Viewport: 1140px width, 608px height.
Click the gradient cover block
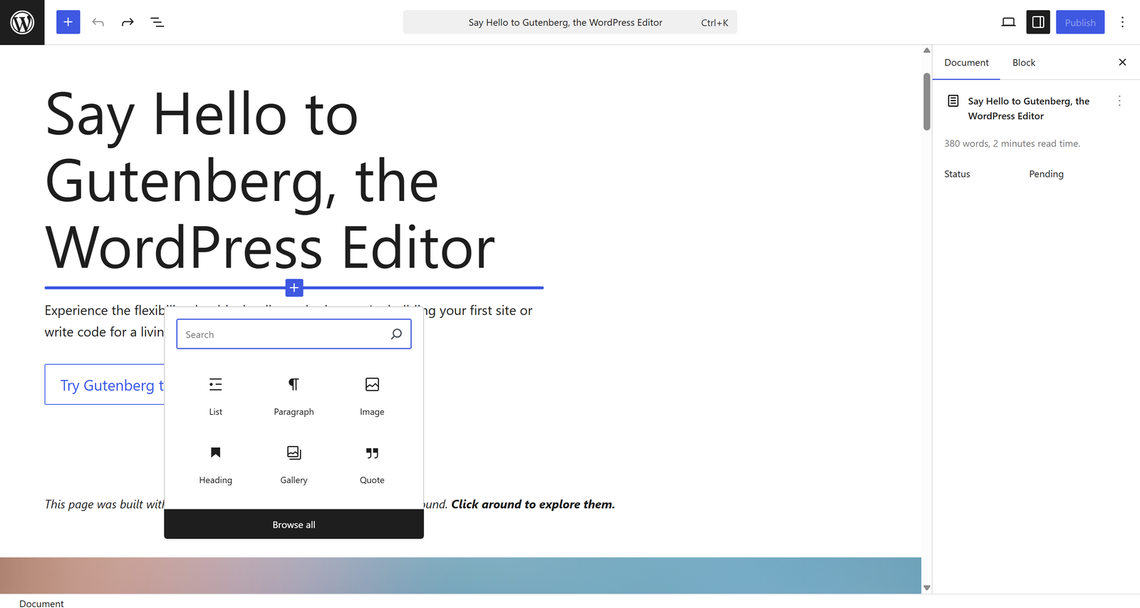(x=460, y=576)
